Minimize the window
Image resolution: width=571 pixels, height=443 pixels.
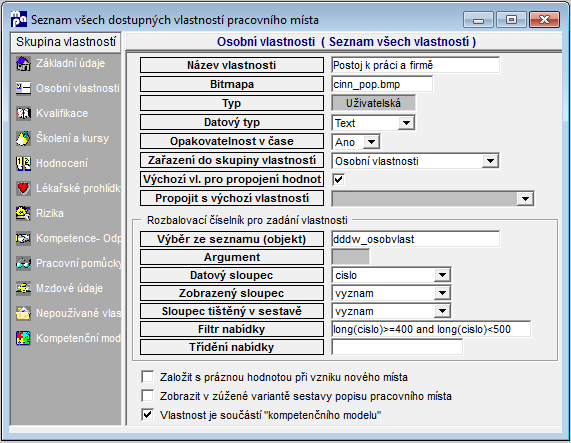478,20
